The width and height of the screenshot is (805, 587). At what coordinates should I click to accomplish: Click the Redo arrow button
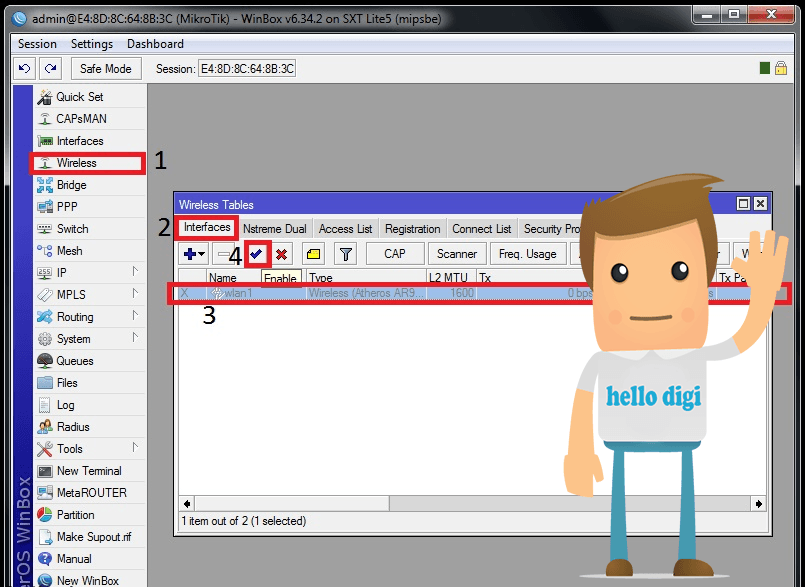click(x=50, y=68)
